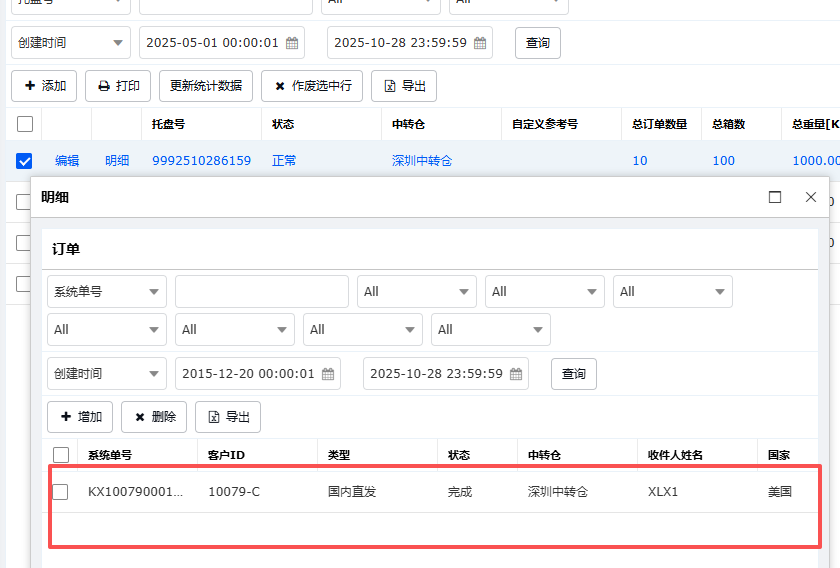Open pallet number 9992510286159 link
This screenshot has width=840, height=568.
coord(201,160)
